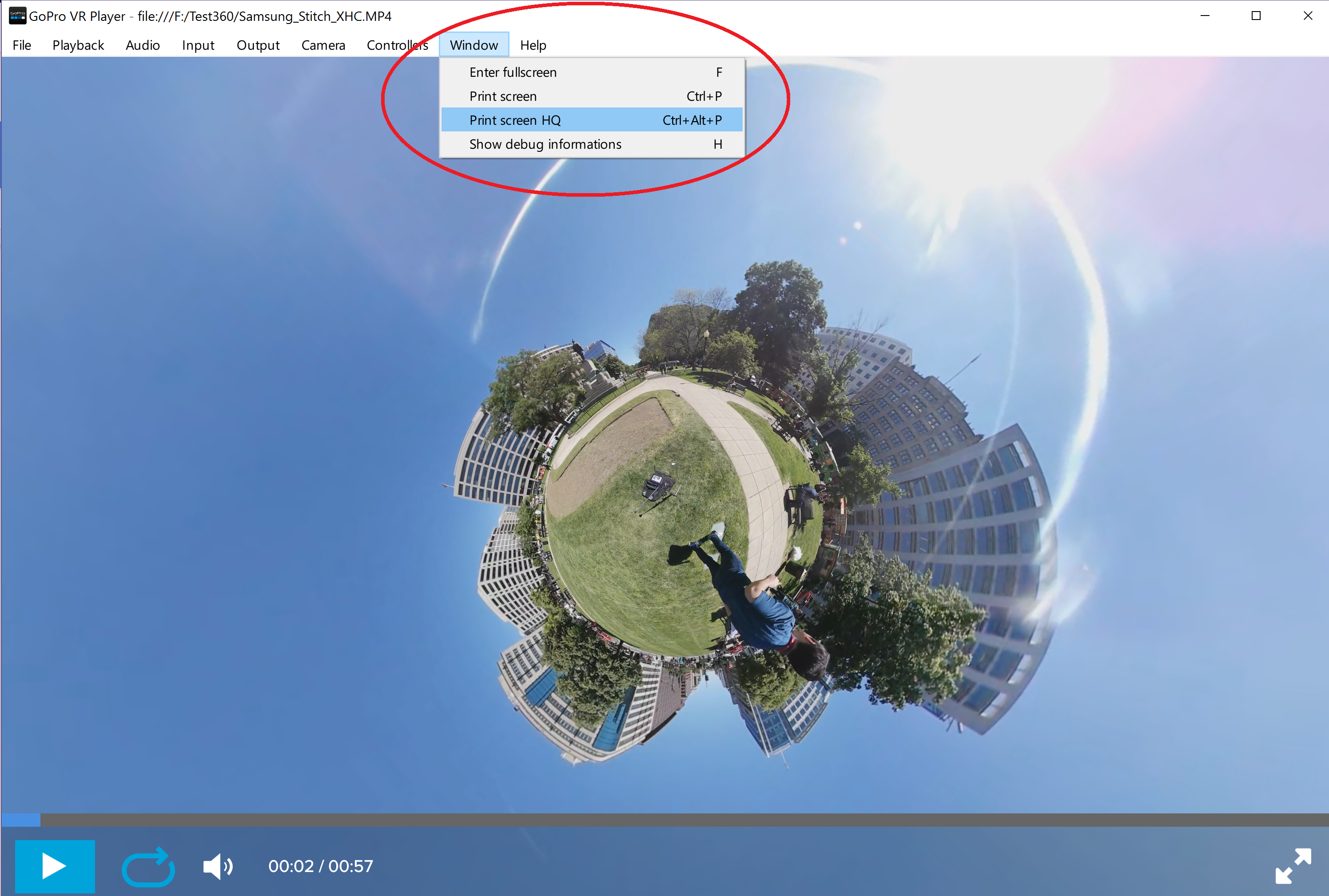
Task: Open the Output menu
Action: (x=258, y=45)
